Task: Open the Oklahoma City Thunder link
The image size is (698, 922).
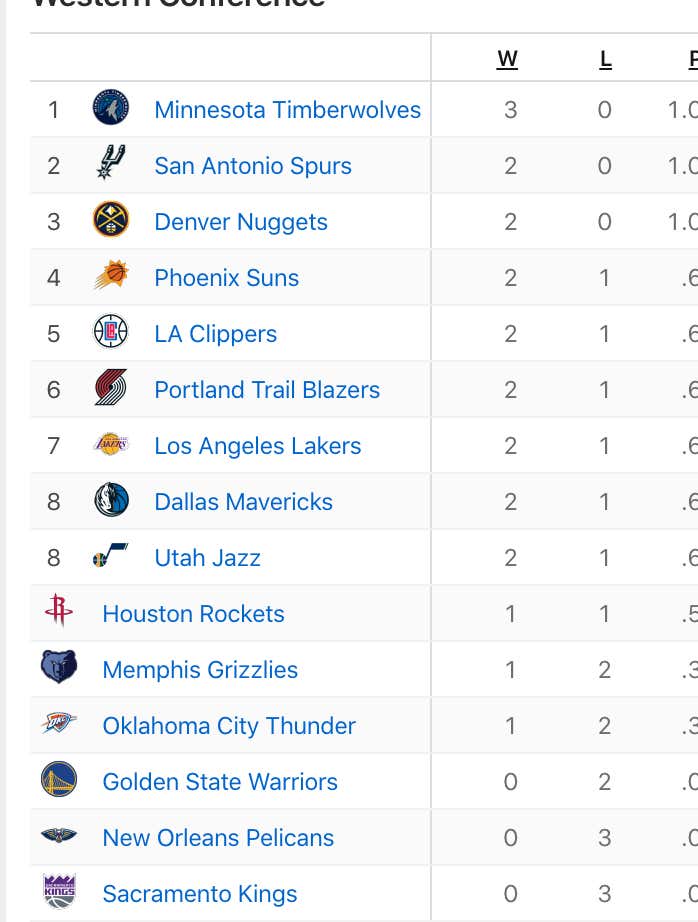Action: click(x=229, y=726)
